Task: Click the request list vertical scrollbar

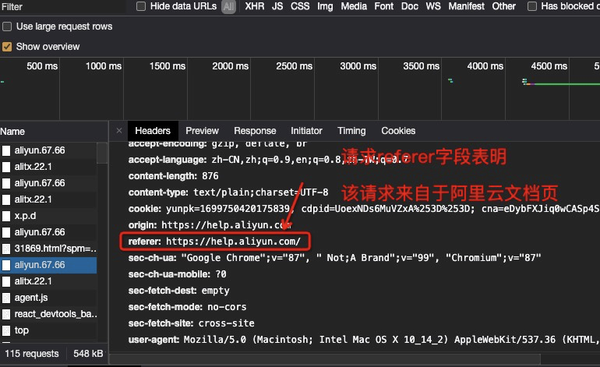Action: click(102, 153)
